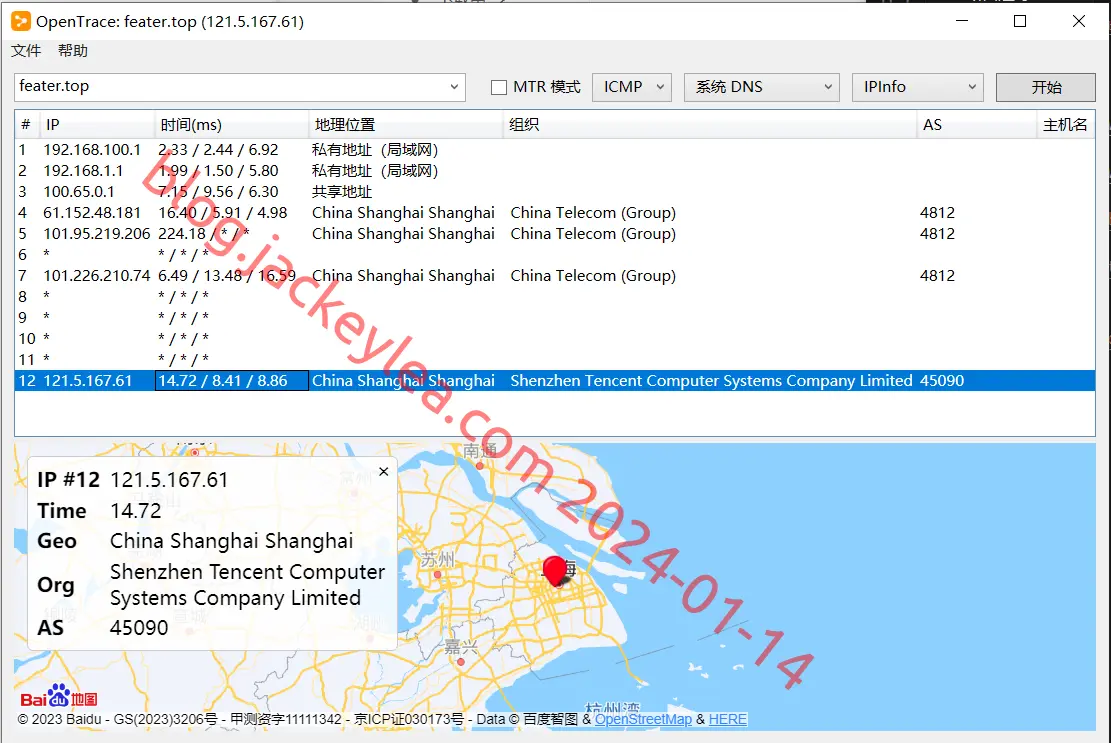Select hop 3 row 100.65.0.1
This screenshot has width=1111, height=743.
555,191
